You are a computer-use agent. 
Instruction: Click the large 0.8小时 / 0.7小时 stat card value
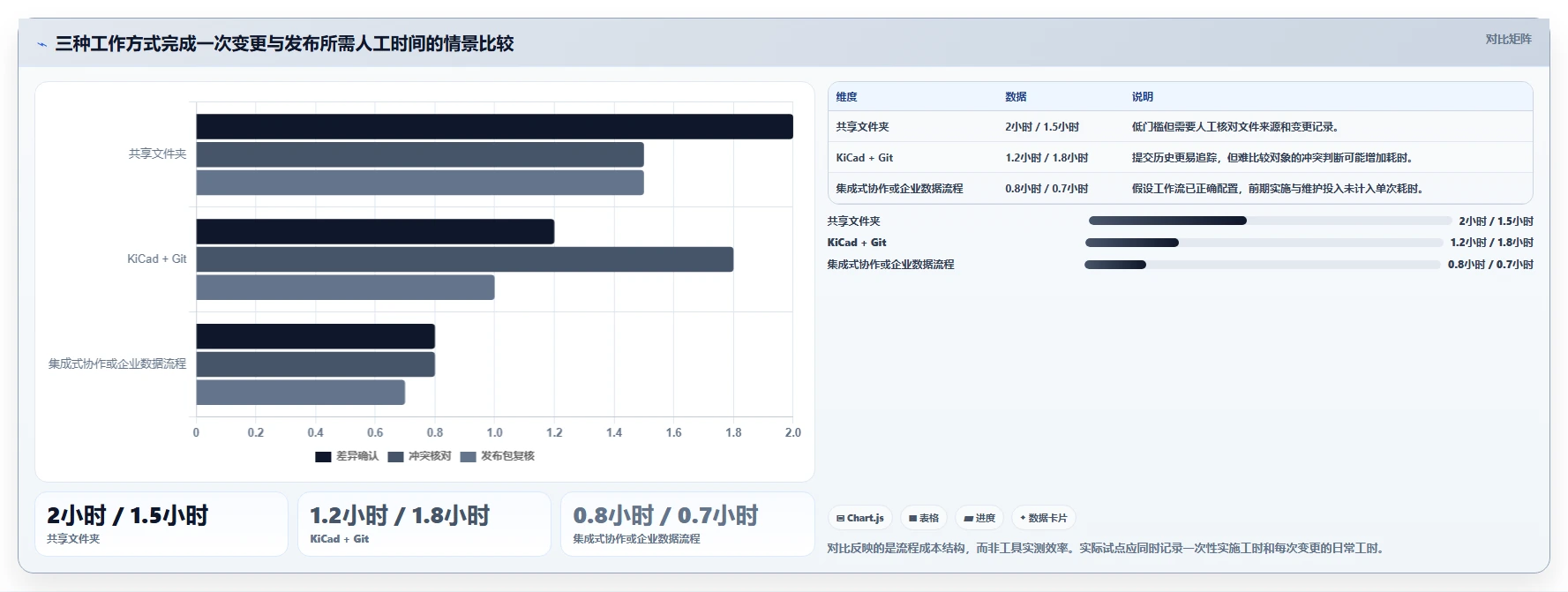[x=665, y=515]
